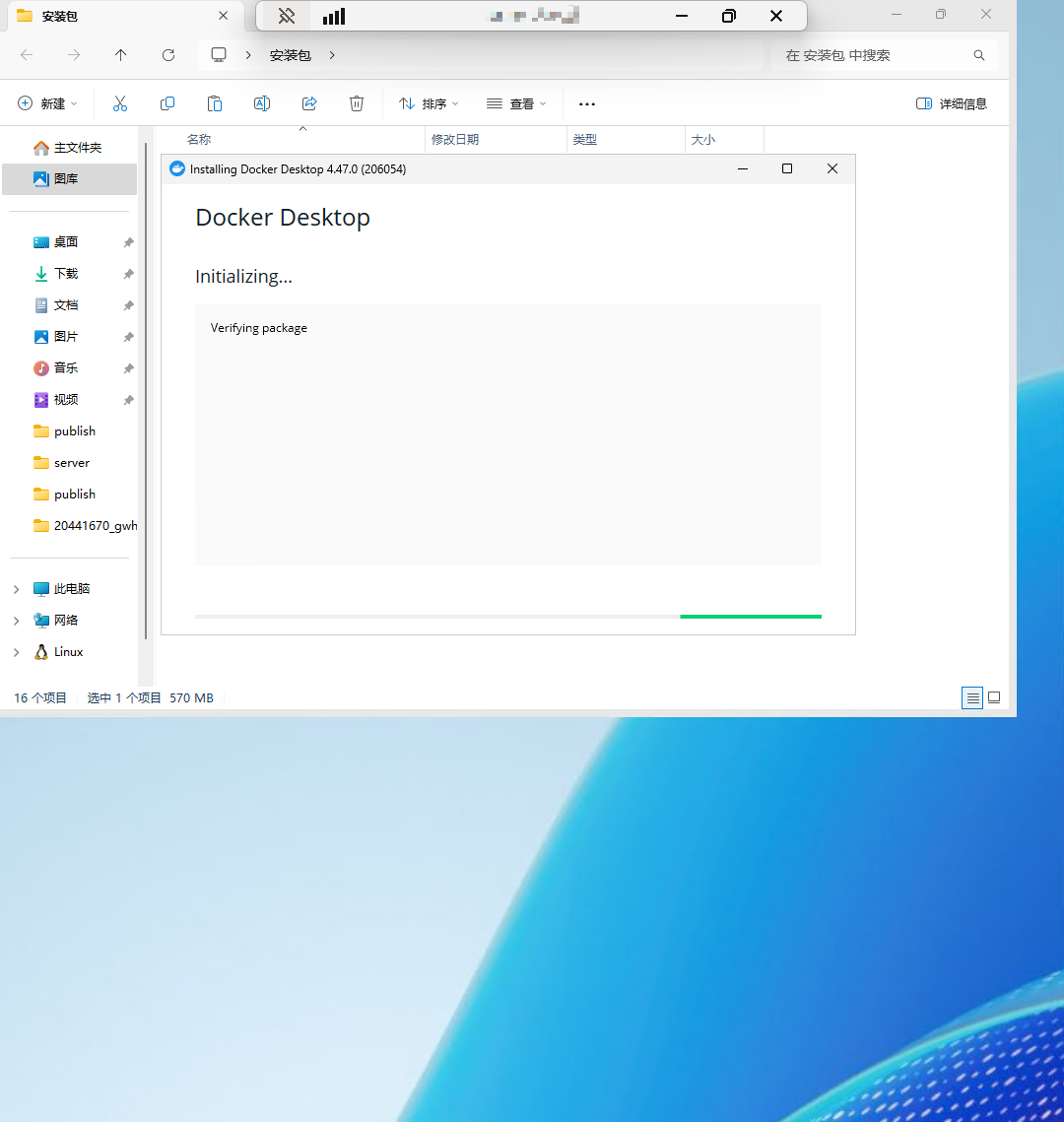Click the Delete trash icon

click(357, 103)
